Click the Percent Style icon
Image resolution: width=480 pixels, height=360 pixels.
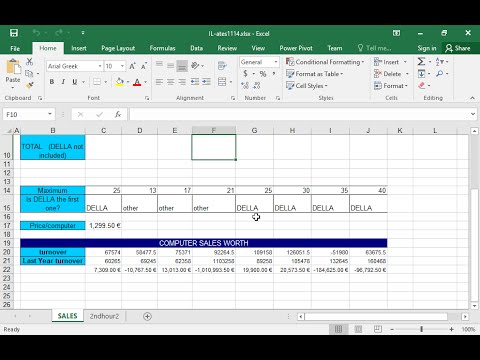pos(263,74)
